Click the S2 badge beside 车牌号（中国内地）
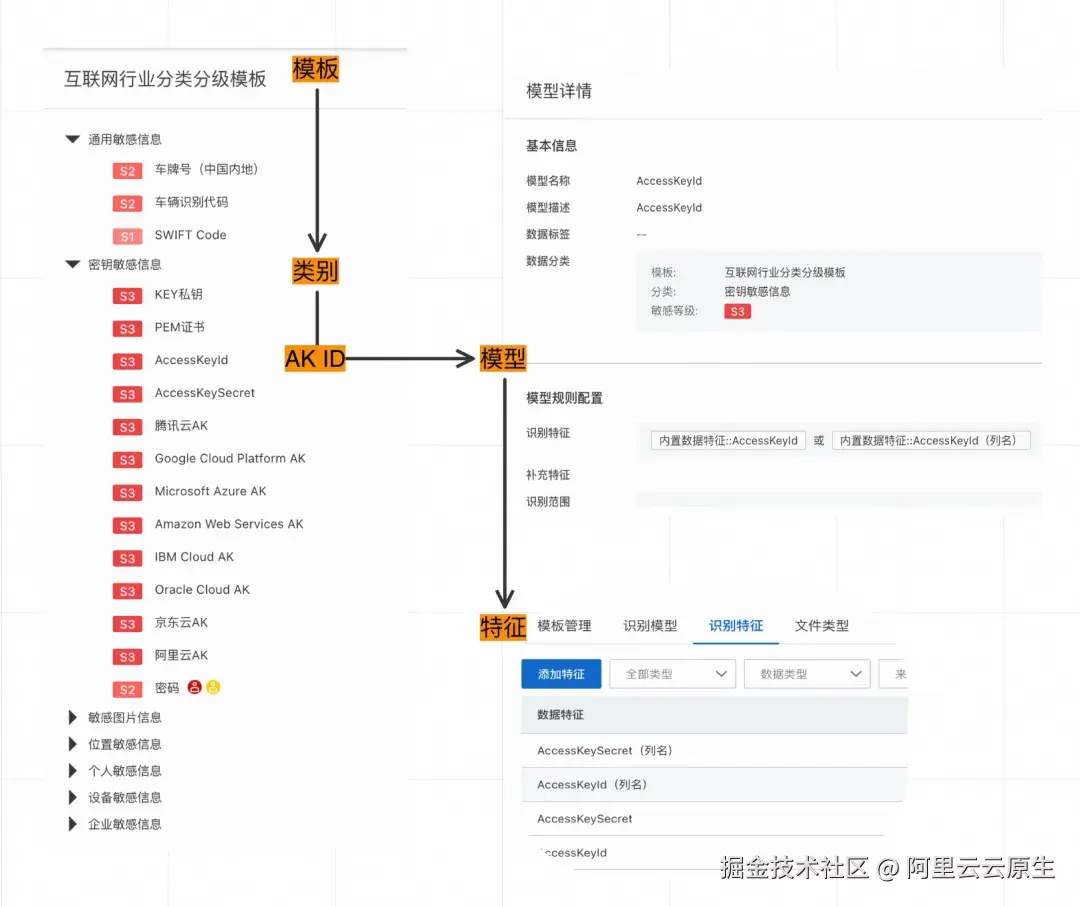Image resolution: width=1080 pixels, height=906 pixels. tap(127, 171)
